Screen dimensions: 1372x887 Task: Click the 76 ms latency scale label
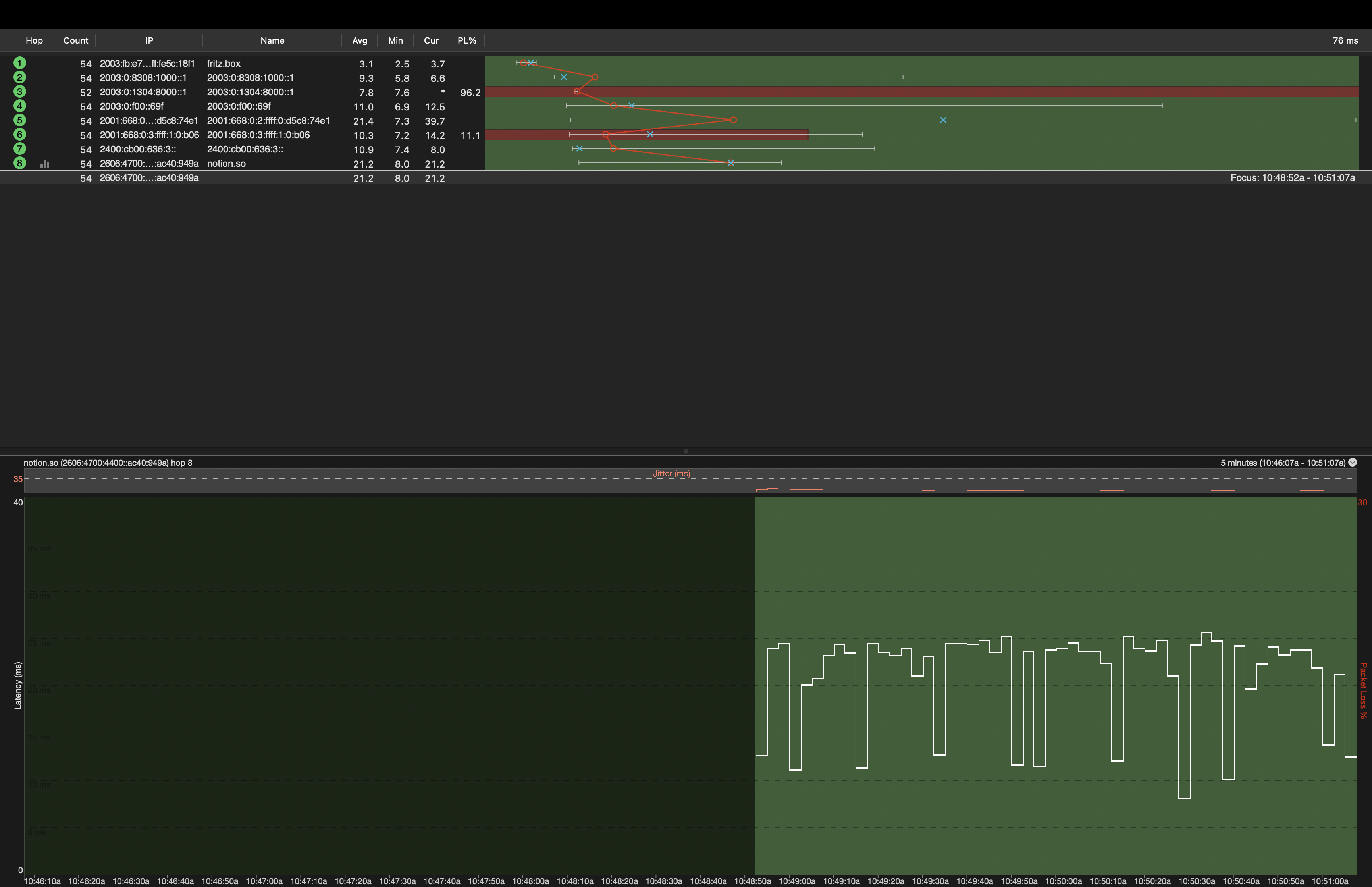click(x=1345, y=40)
